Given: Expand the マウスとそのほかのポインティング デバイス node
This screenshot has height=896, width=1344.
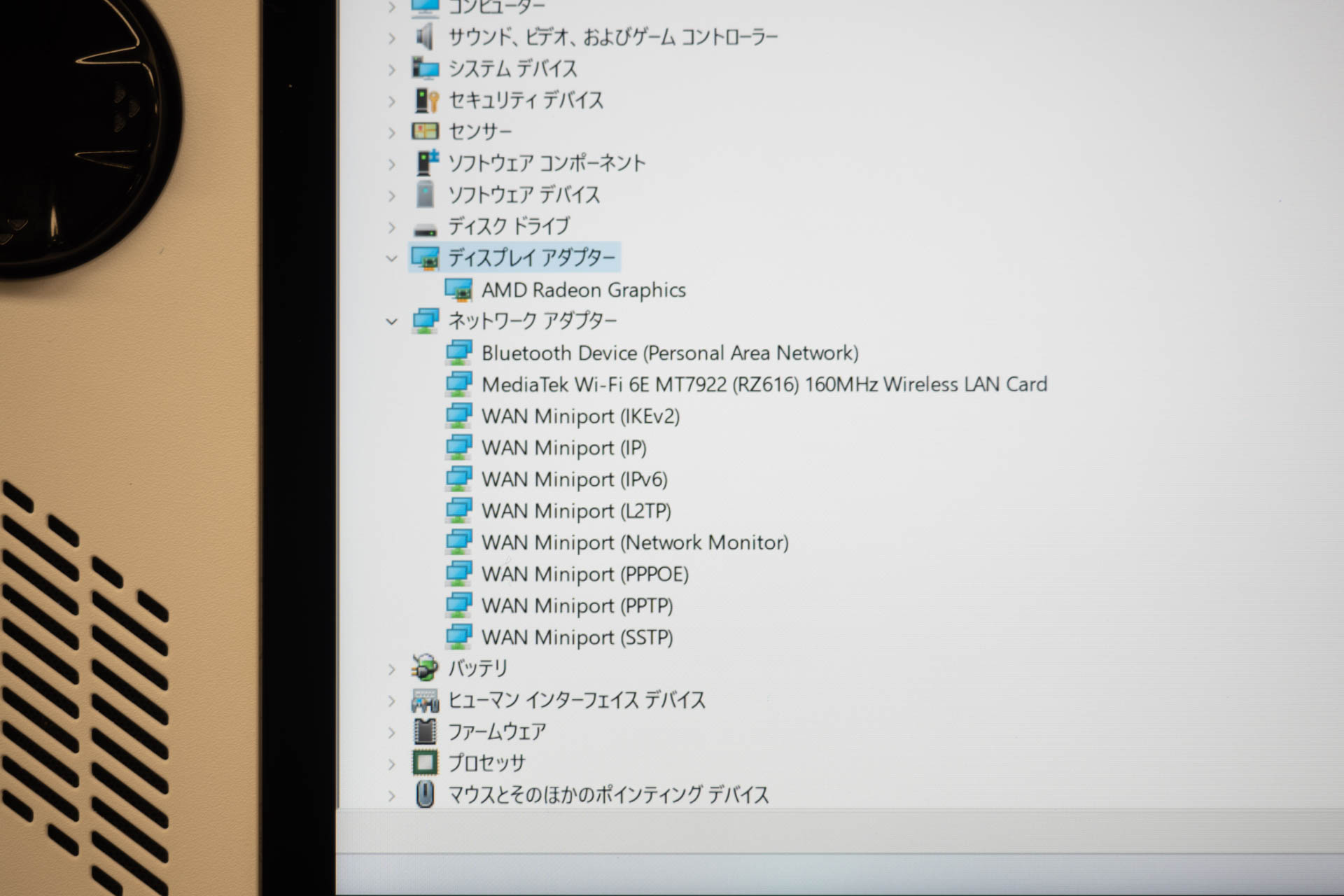Looking at the screenshot, I should pos(392,794).
